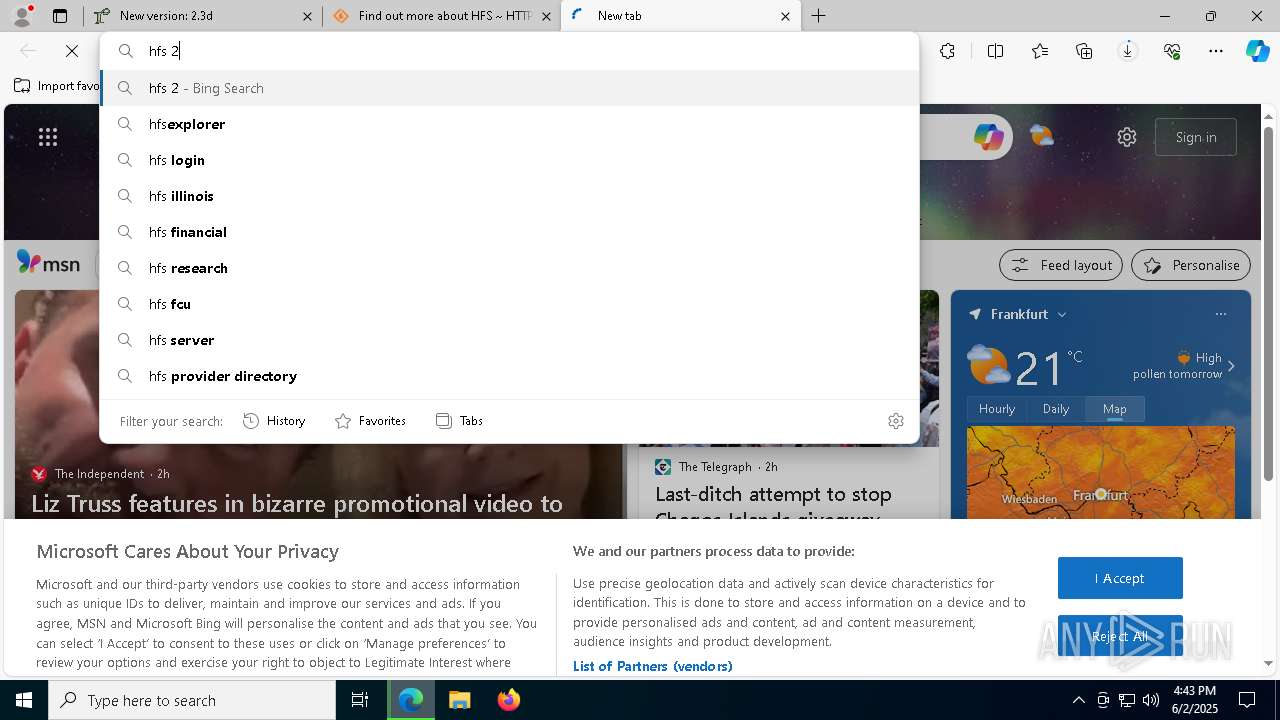Select the 'hfs provider directory' suggestion
This screenshot has width=1280, height=720.
click(510, 376)
